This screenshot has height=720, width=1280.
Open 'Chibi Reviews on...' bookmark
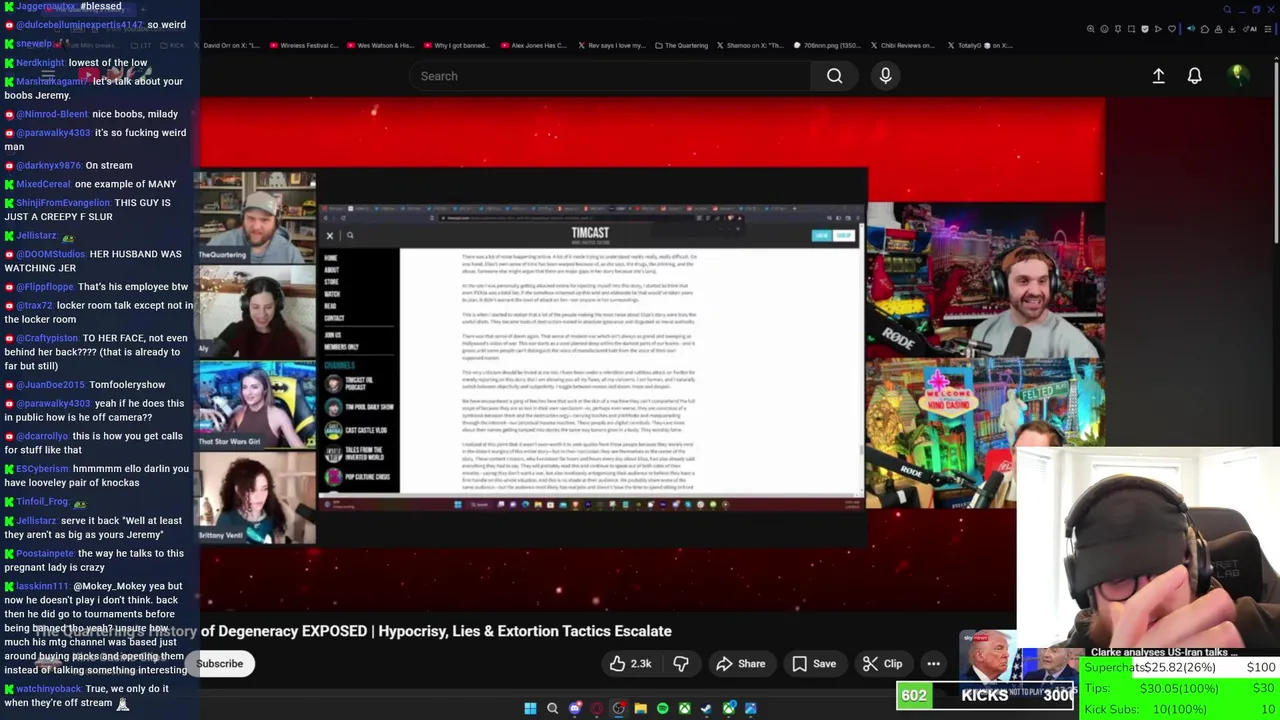click(902, 45)
